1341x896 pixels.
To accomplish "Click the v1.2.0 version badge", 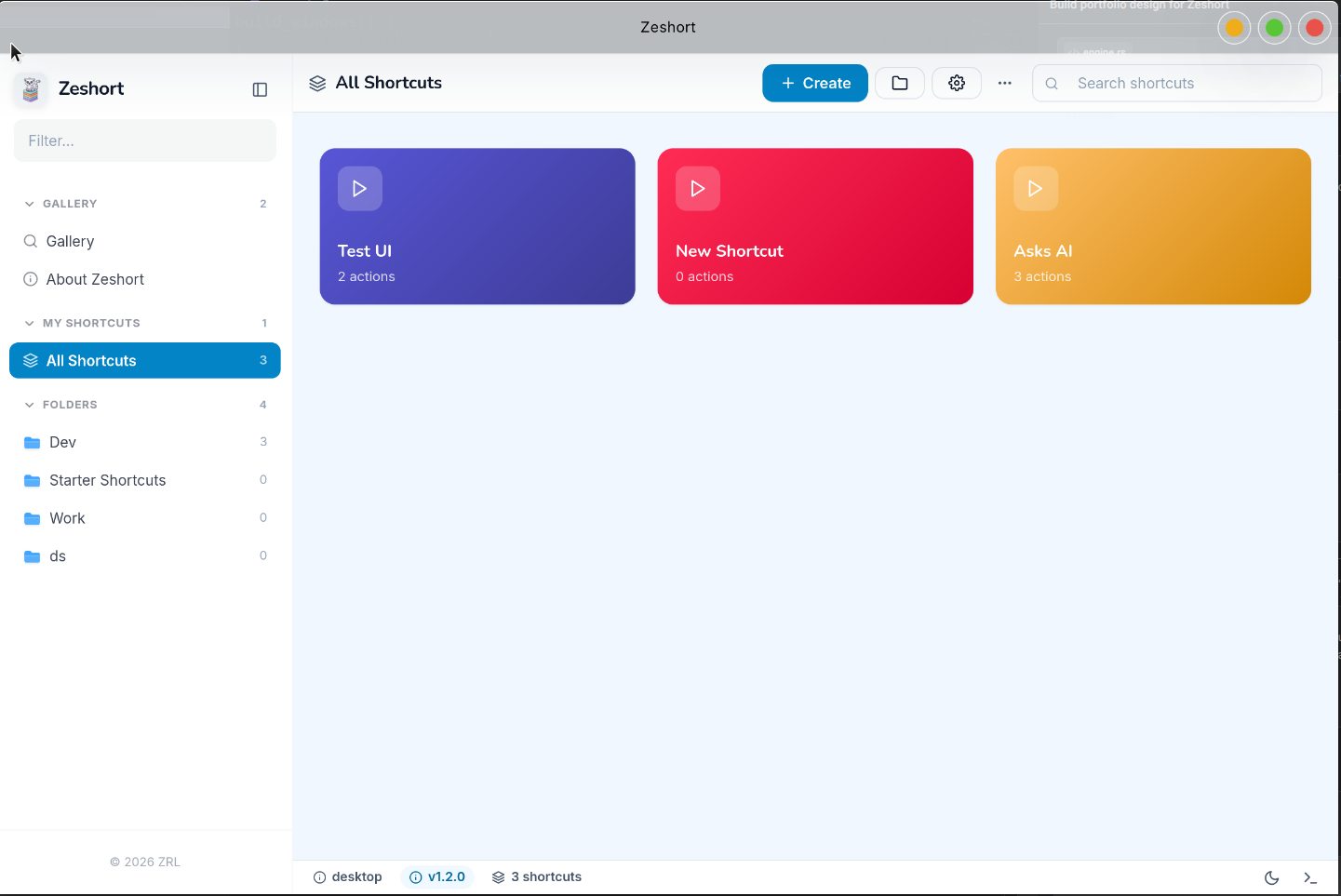I will click(x=437, y=876).
